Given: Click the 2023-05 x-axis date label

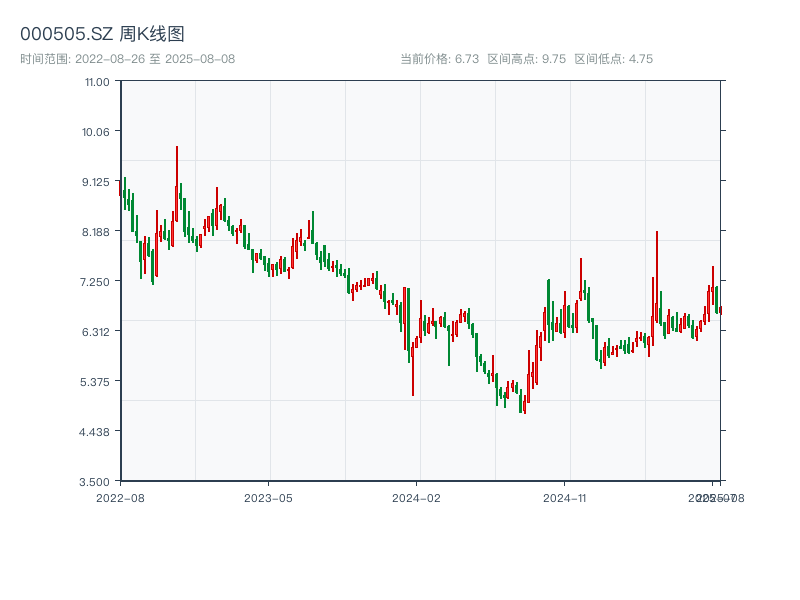Looking at the screenshot, I should pos(268,497).
